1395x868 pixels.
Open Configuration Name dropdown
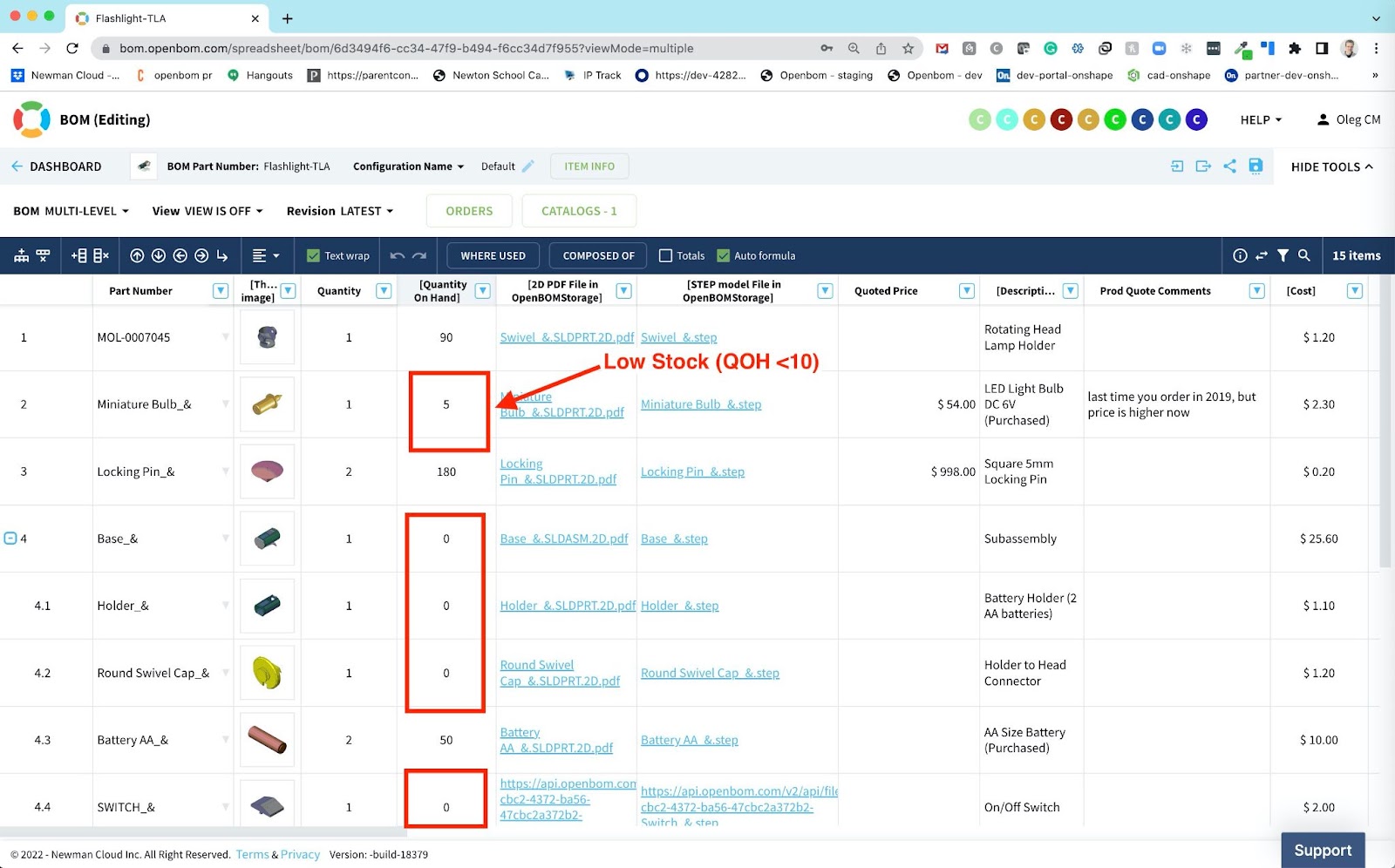point(409,166)
